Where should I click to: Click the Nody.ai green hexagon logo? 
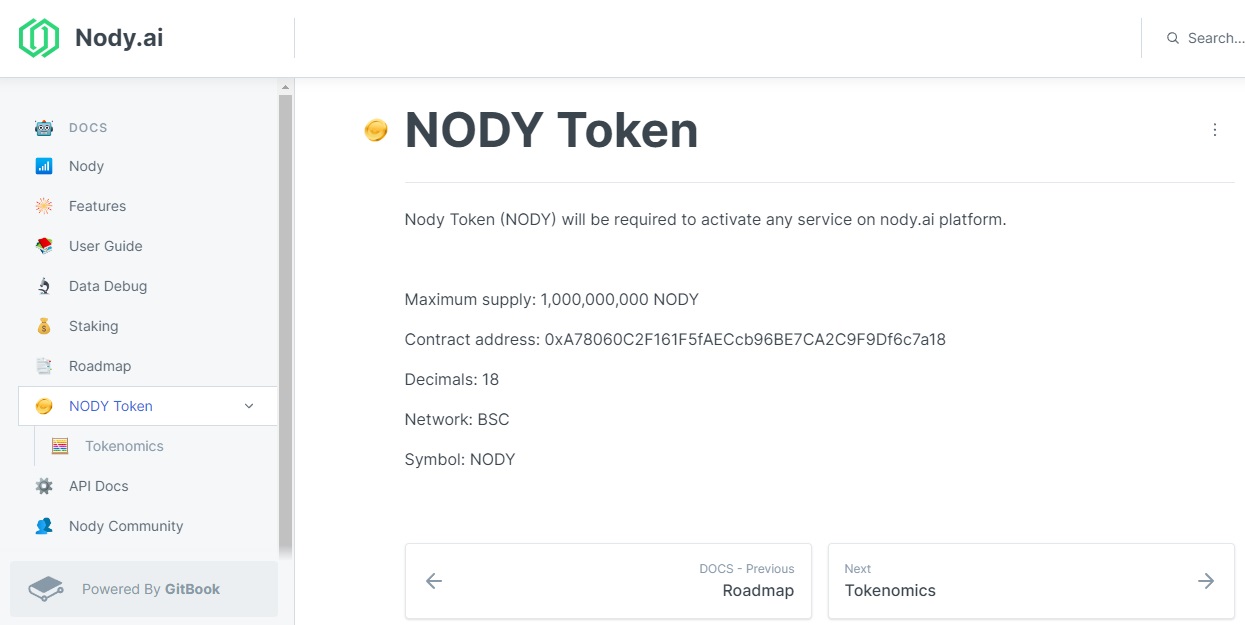[x=39, y=38]
